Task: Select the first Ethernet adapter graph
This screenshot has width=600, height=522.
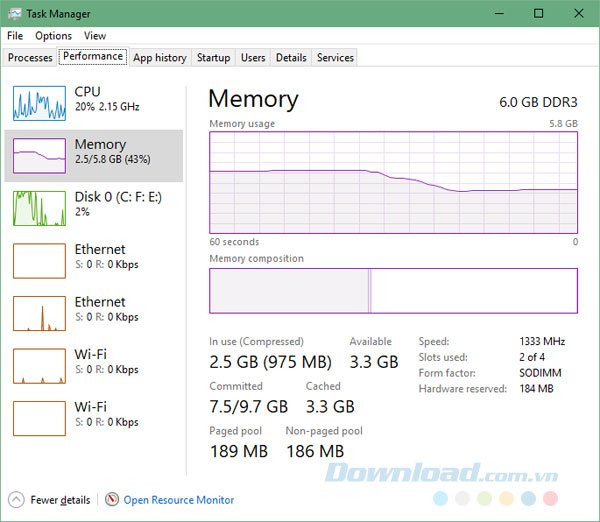Action: (39, 260)
